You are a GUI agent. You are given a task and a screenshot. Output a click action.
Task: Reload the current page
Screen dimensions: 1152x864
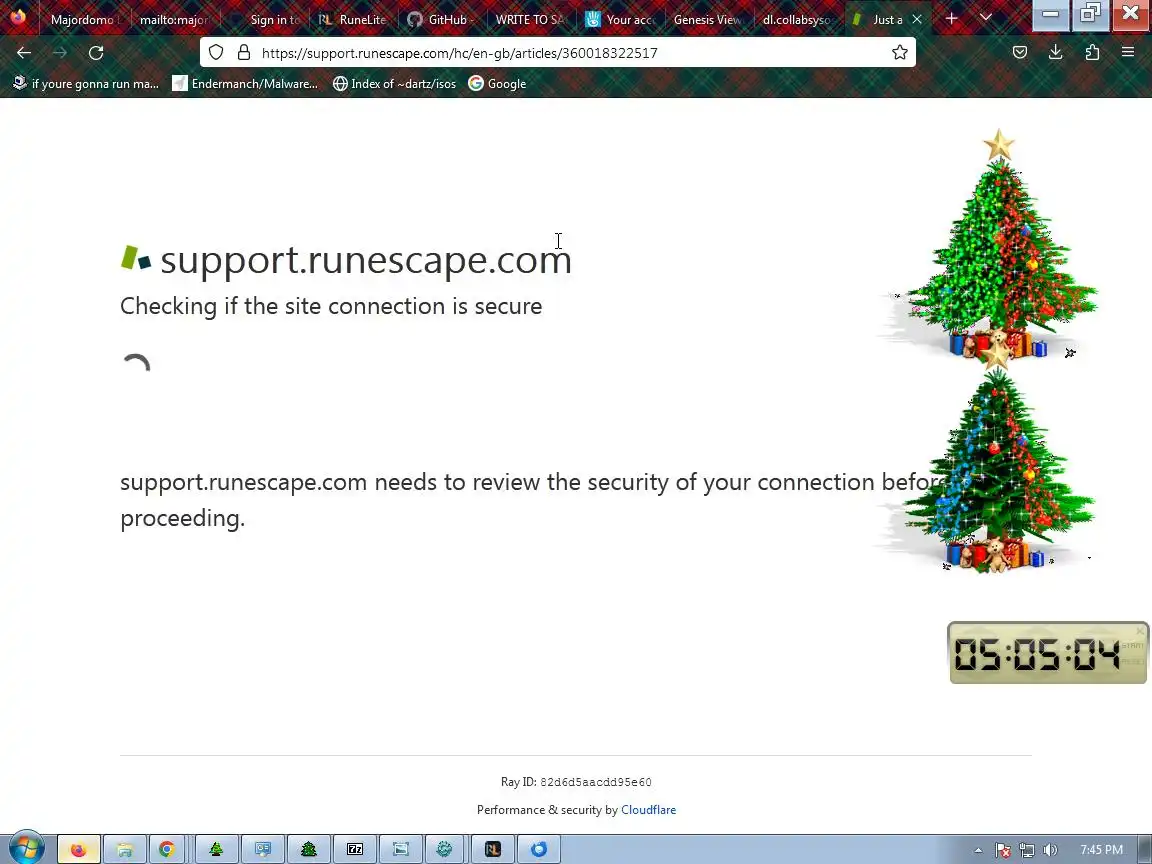coord(96,53)
